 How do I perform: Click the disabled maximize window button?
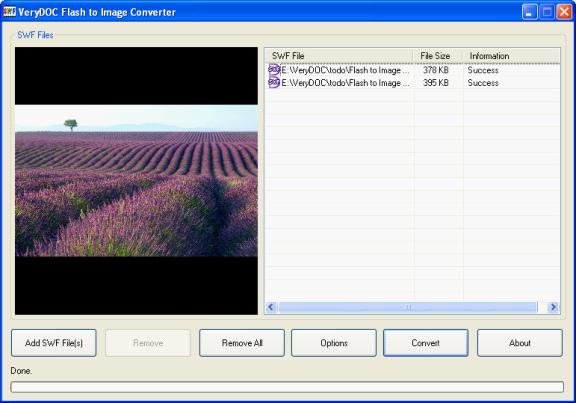click(x=547, y=12)
